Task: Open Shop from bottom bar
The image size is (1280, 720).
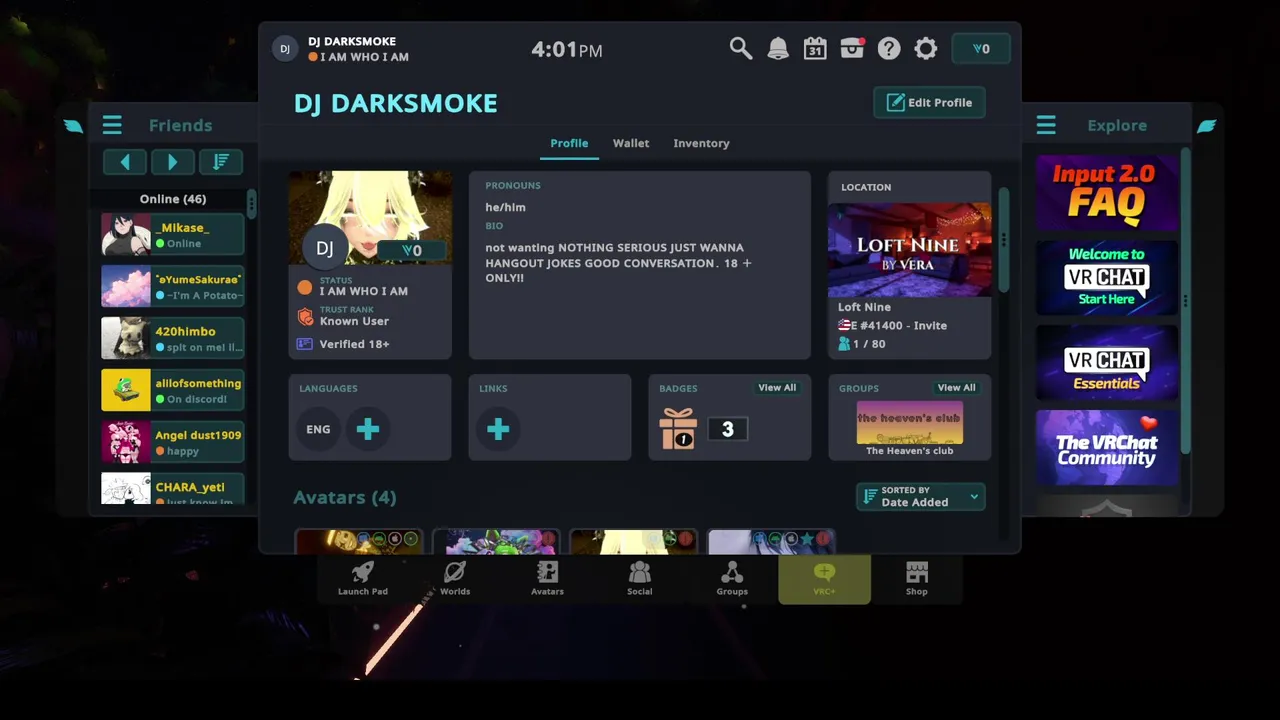Action: pos(917,579)
